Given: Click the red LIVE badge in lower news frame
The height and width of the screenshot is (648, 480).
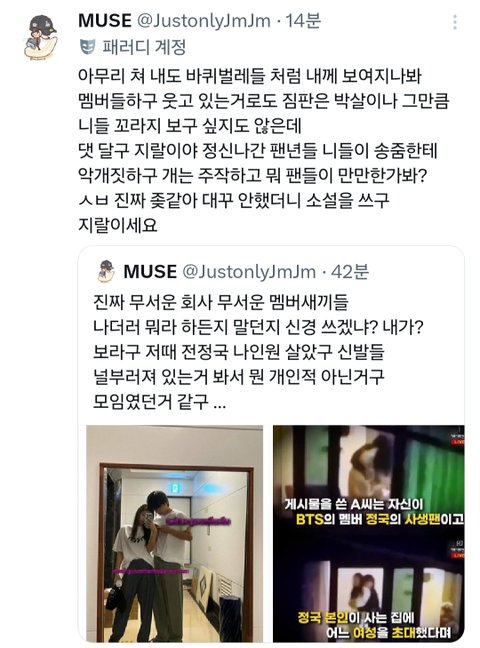Looking at the screenshot, I should point(459,556).
